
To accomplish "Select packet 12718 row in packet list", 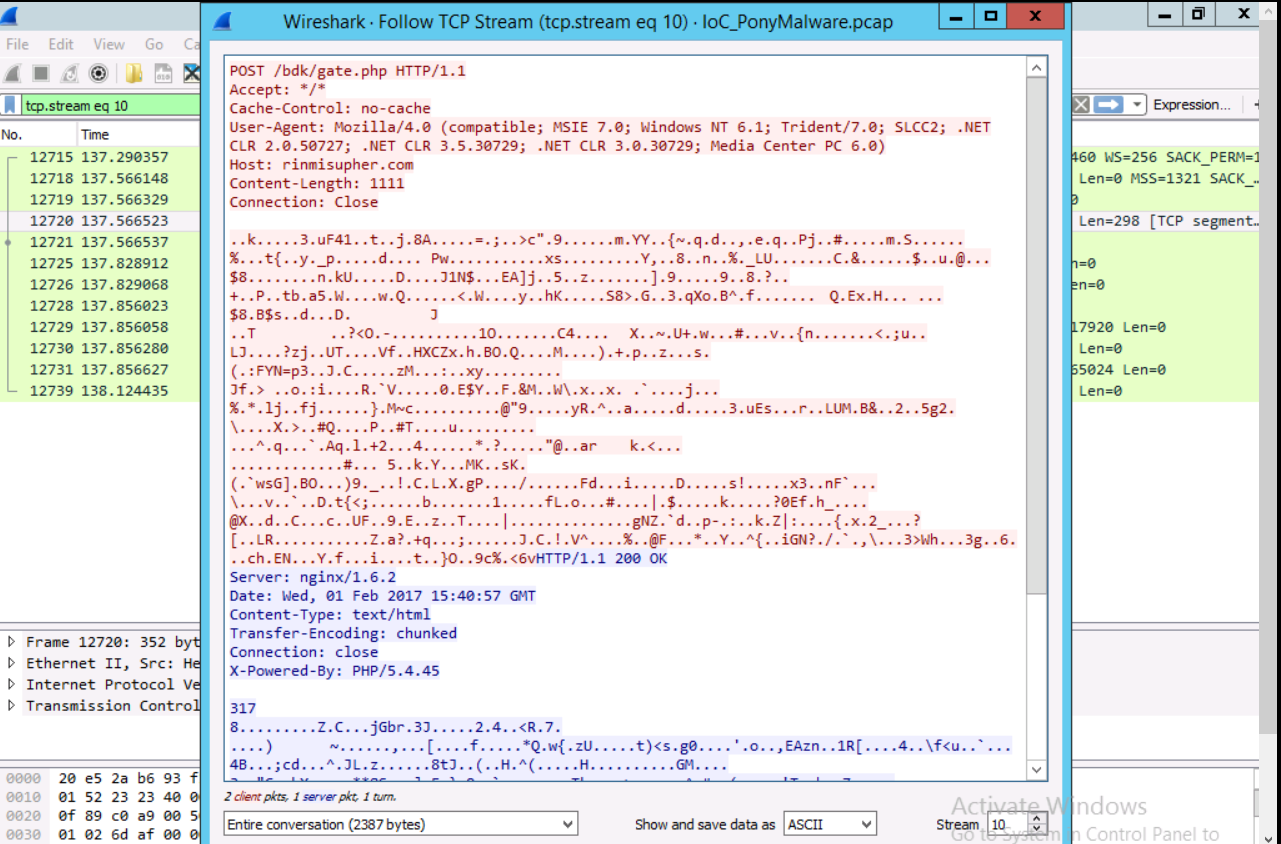I will point(100,178).
